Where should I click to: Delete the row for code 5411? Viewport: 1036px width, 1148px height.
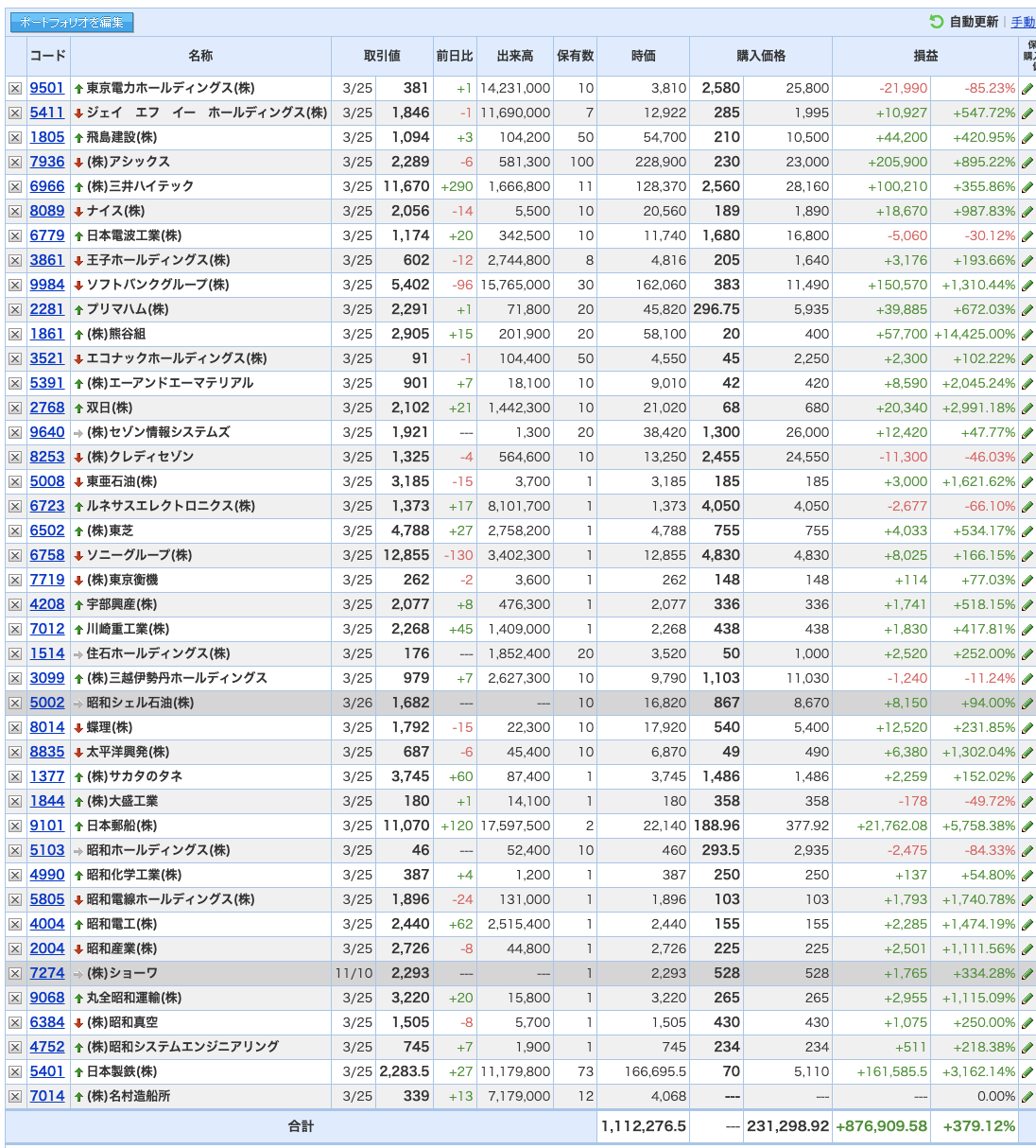click(x=15, y=113)
